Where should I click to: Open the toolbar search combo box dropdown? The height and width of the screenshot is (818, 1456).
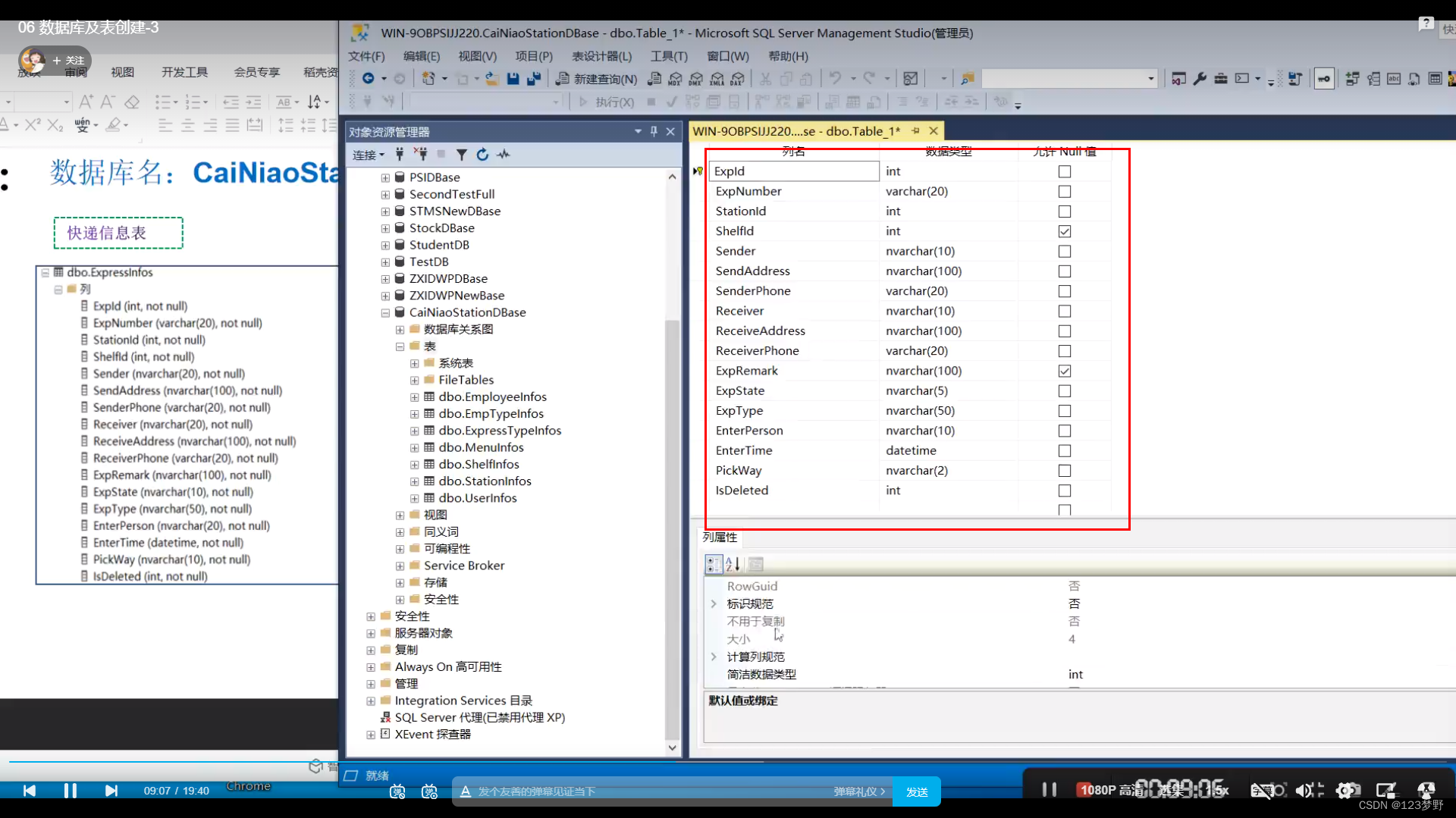click(x=1150, y=79)
